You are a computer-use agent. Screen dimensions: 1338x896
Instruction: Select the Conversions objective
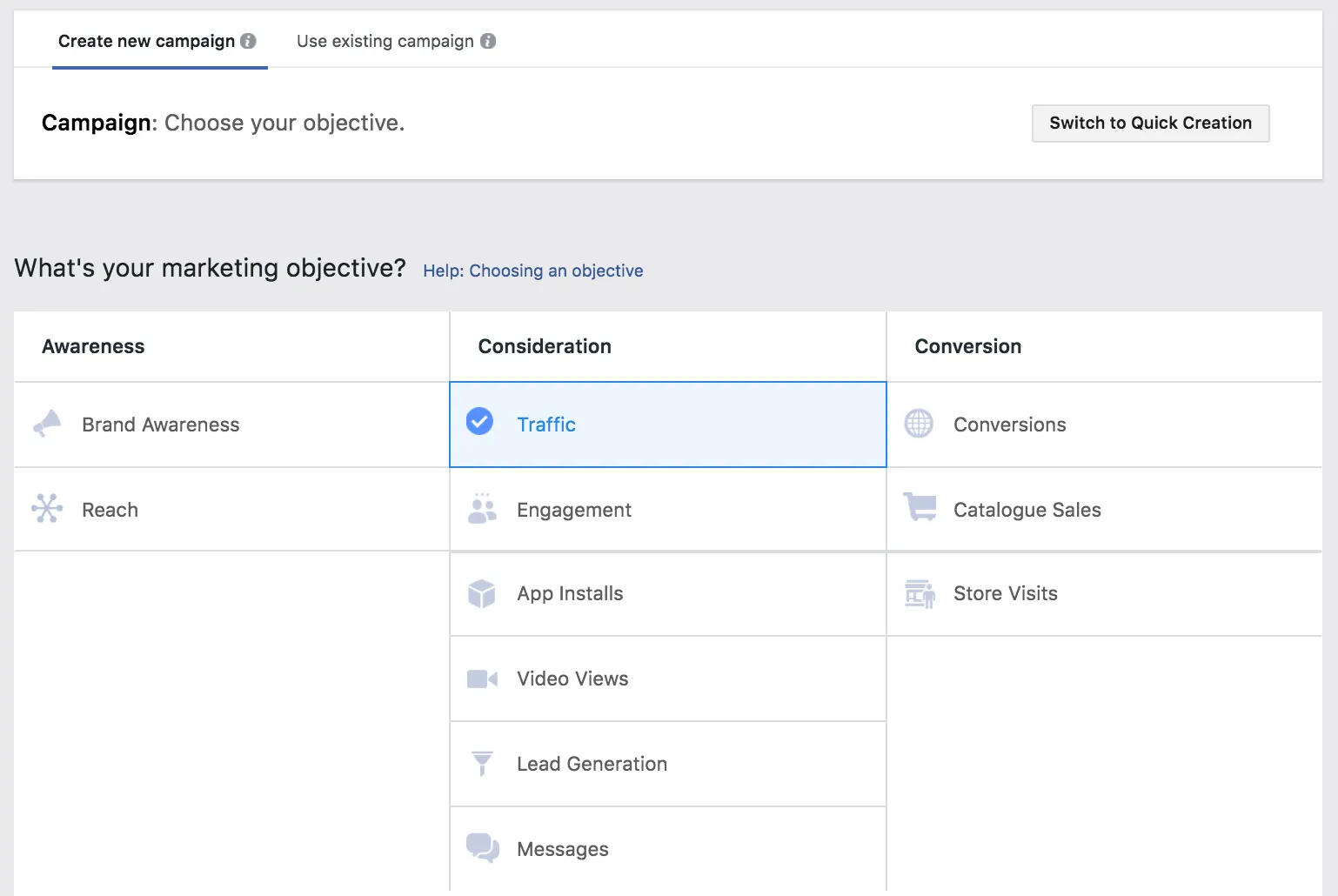(1105, 425)
